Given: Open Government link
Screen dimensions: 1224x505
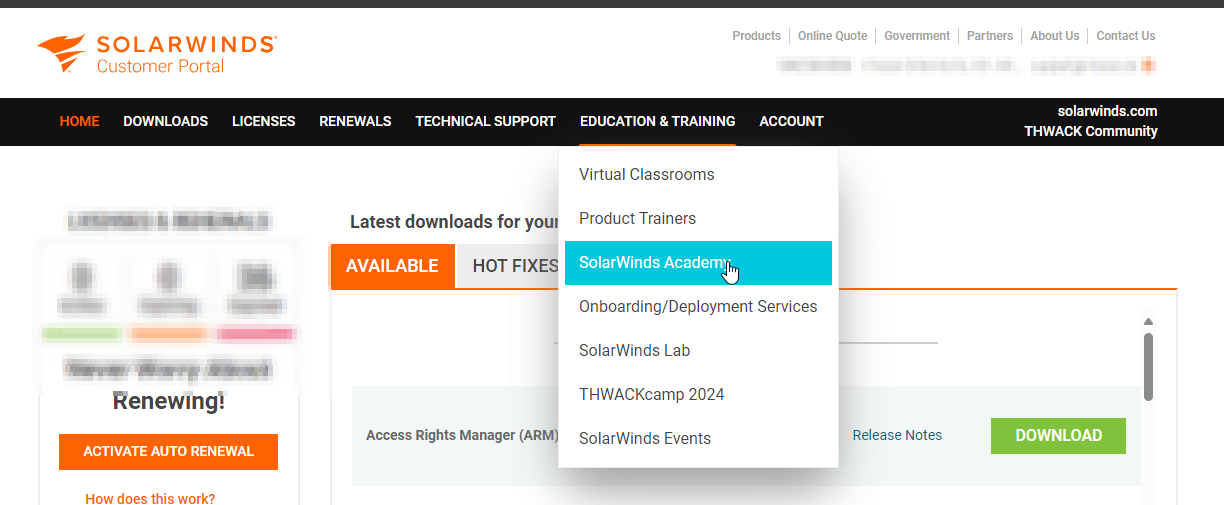Looking at the screenshot, I should [x=917, y=36].
